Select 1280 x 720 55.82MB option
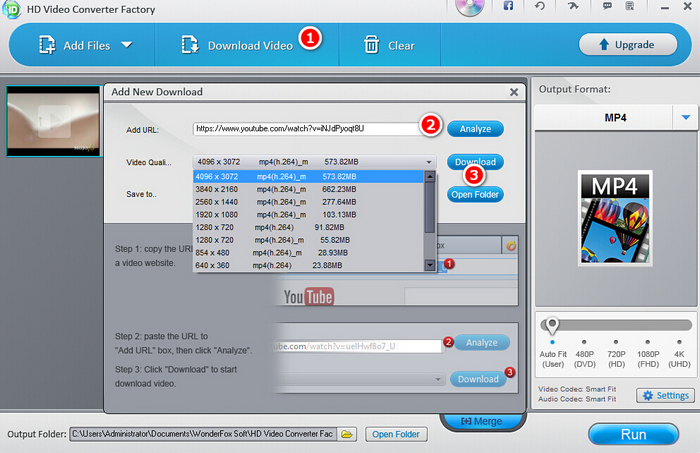Viewport: 700px width, 453px height. (308, 240)
